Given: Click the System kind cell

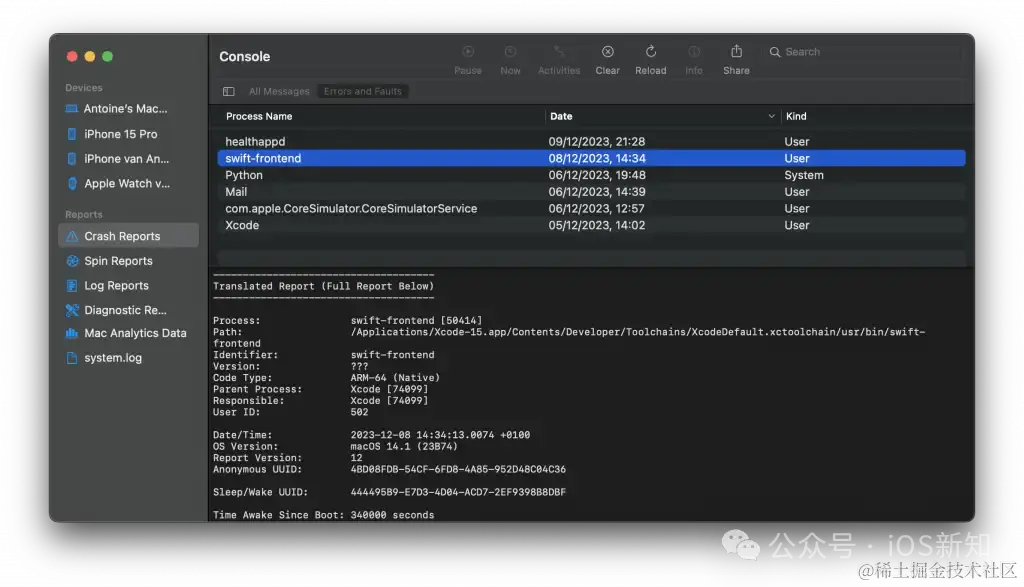Looking at the screenshot, I should click(x=804, y=175).
